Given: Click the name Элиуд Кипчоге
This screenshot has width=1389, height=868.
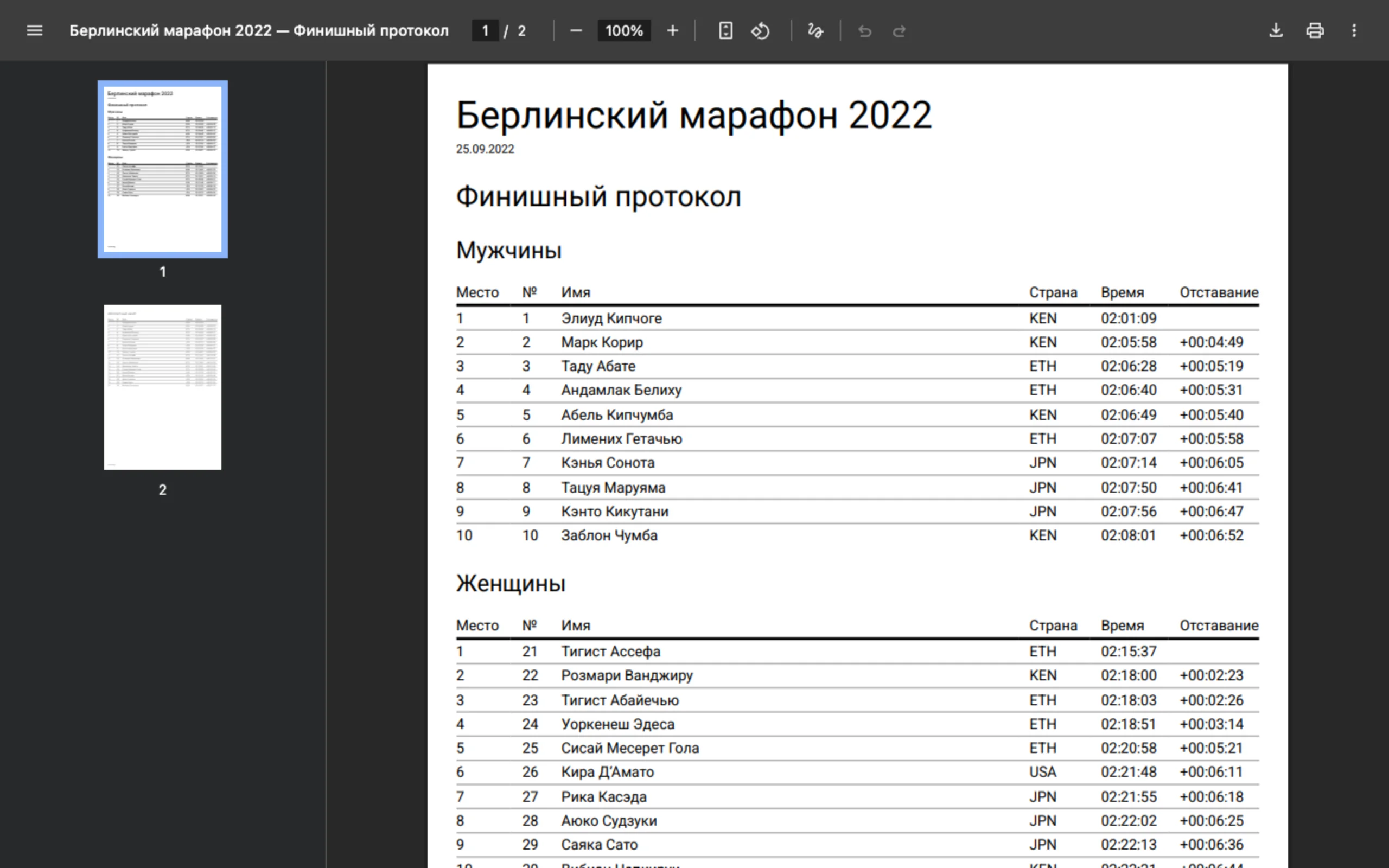Looking at the screenshot, I should 611,318.
